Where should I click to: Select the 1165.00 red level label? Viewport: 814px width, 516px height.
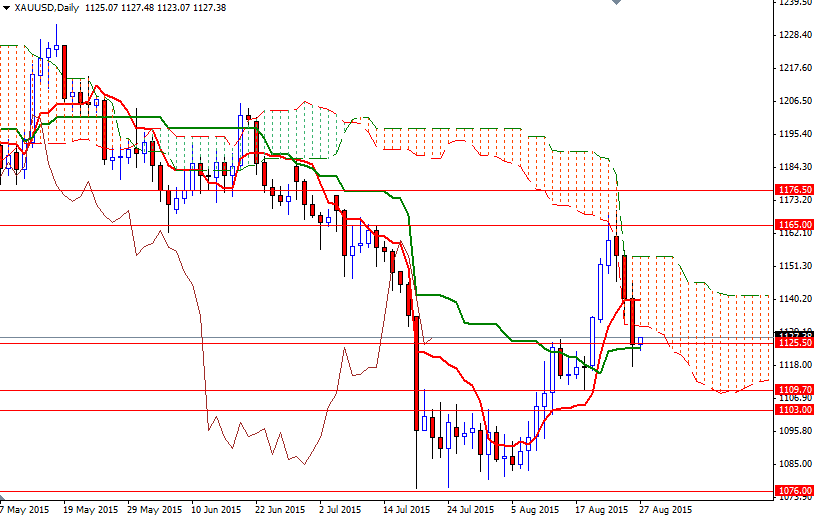click(794, 225)
